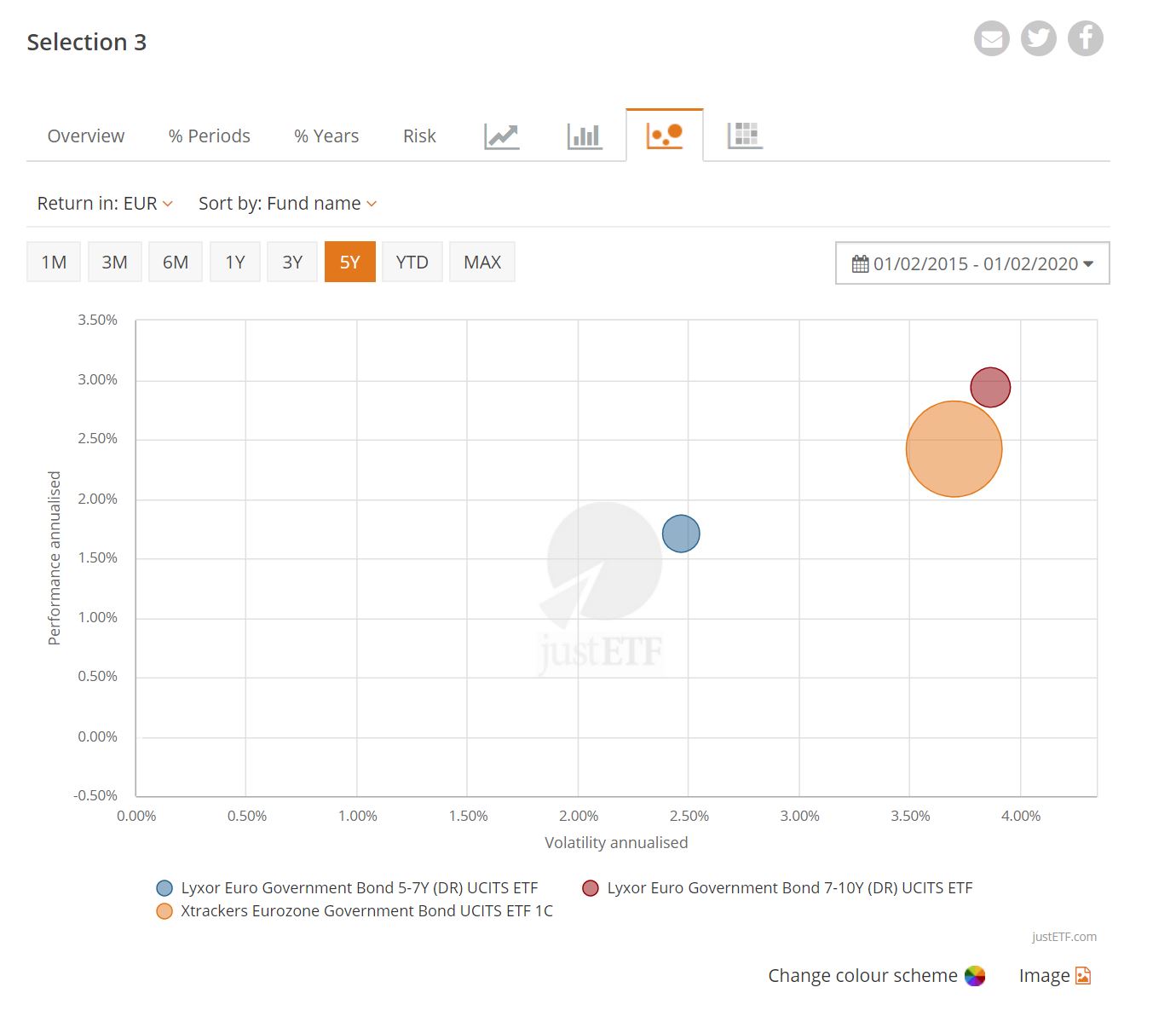Share selection on Facebook
This screenshot has height=1022, width=1176.
point(1085,38)
